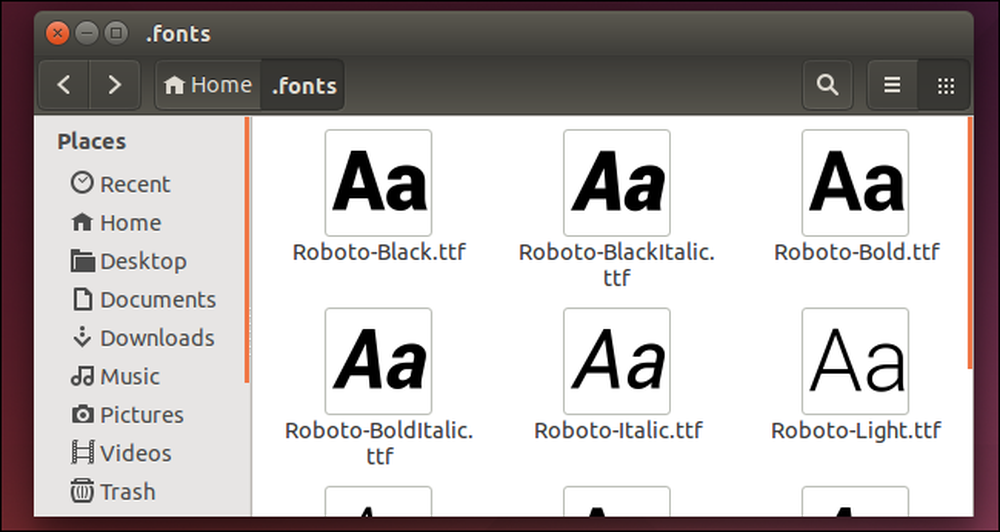Viewport: 1000px width, 532px height.
Task: Click the Roboto-Bold.ttf file name
Action: [857, 252]
